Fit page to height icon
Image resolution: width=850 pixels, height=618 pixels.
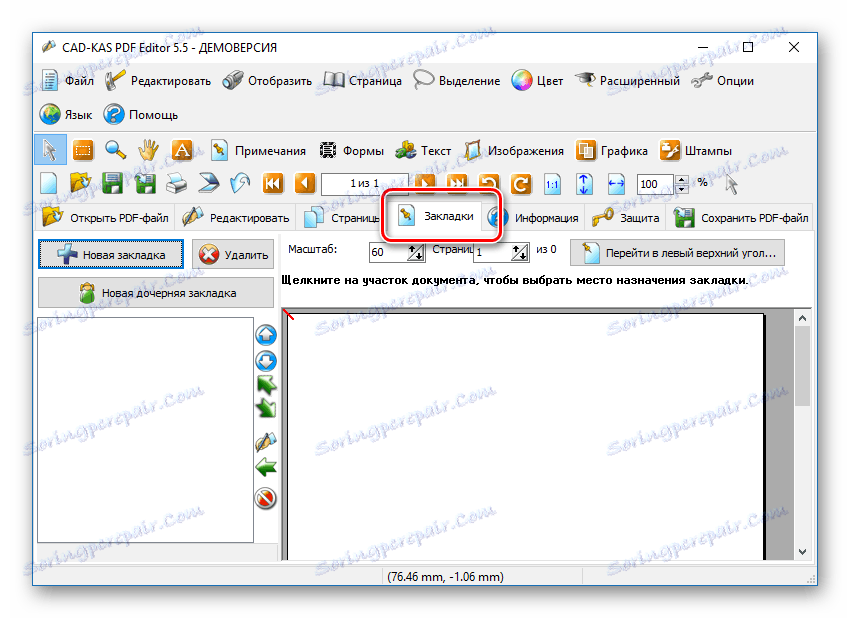[584, 184]
